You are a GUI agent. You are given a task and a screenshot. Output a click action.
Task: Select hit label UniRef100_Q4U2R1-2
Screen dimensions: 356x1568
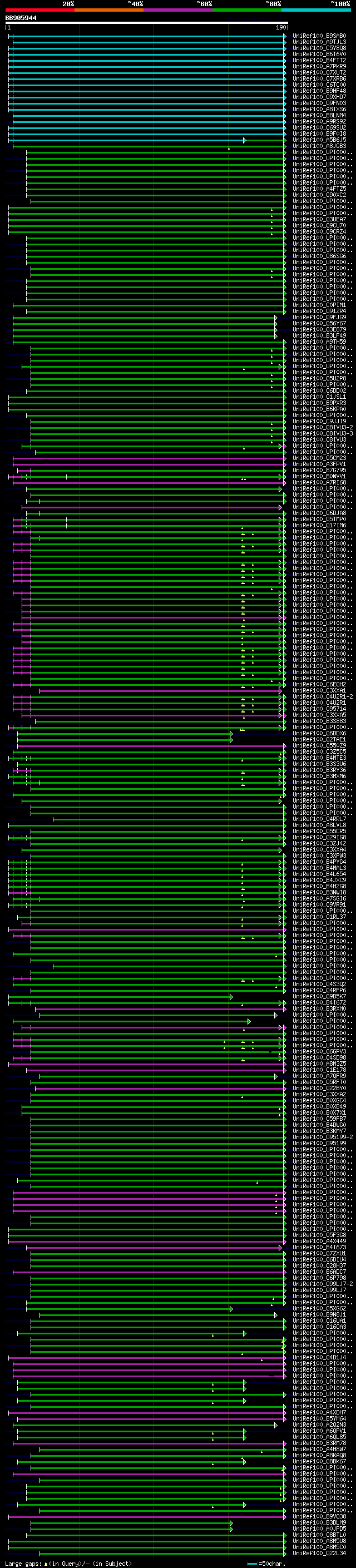click(323, 697)
